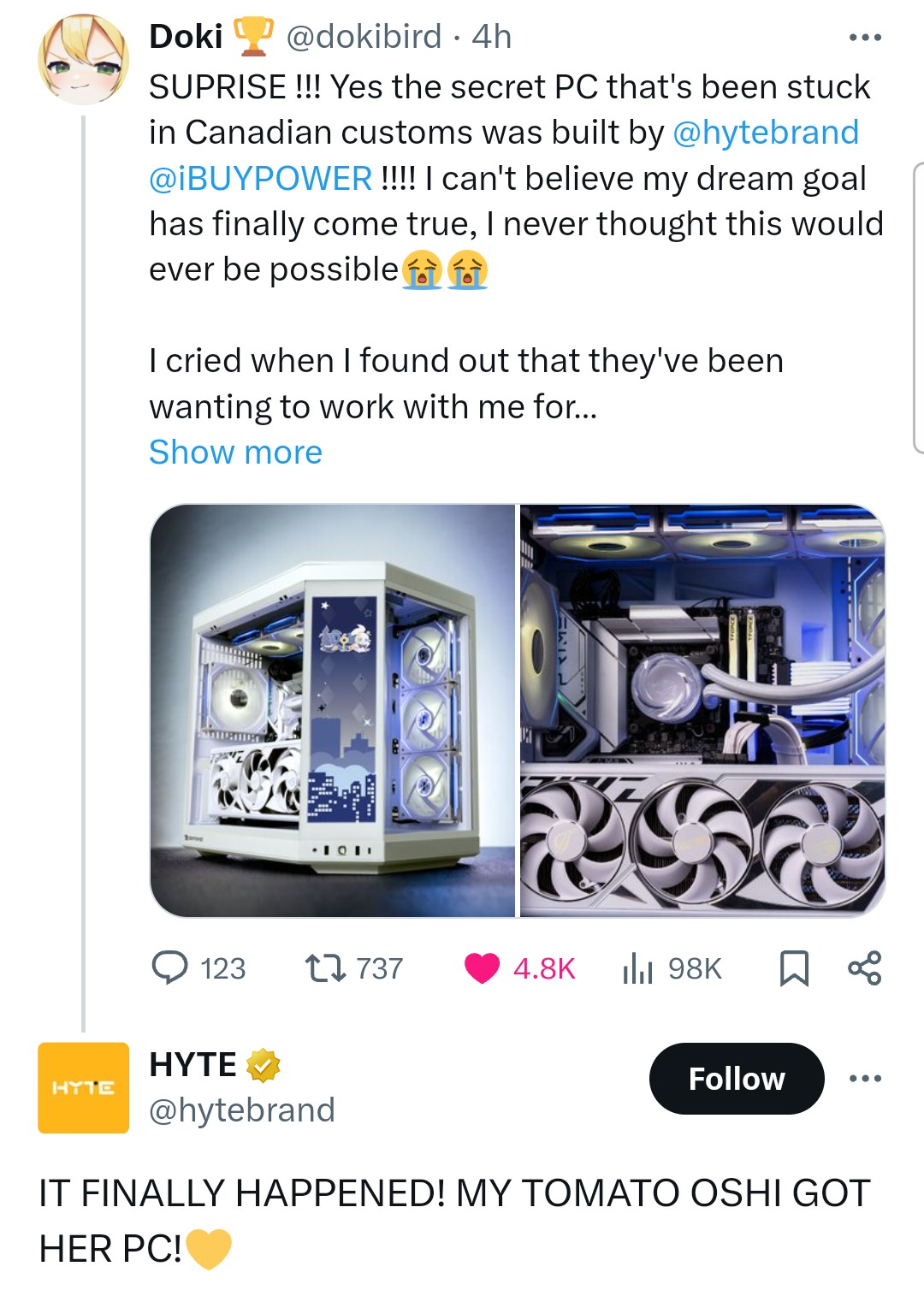Open the 4h timestamp of the tweet

(492, 37)
